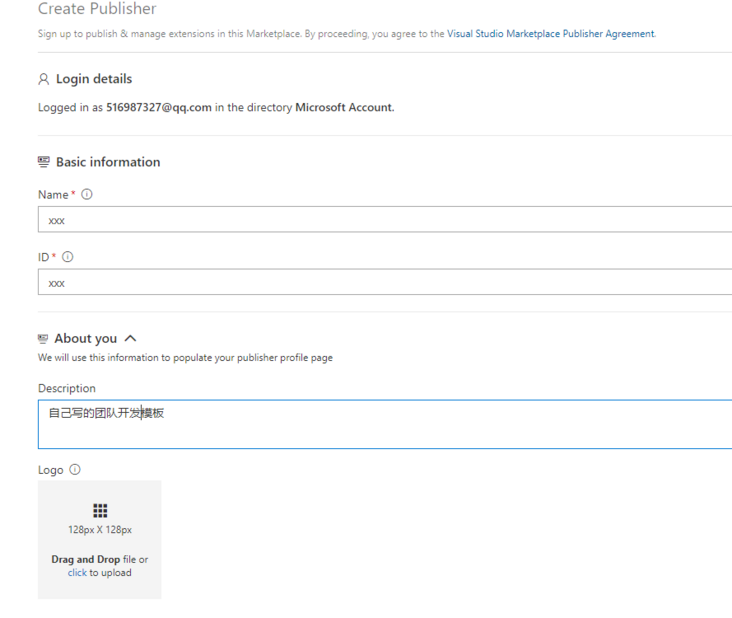Click the About you heading text
The height and width of the screenshot is (618, 732).
coord(86,339)
